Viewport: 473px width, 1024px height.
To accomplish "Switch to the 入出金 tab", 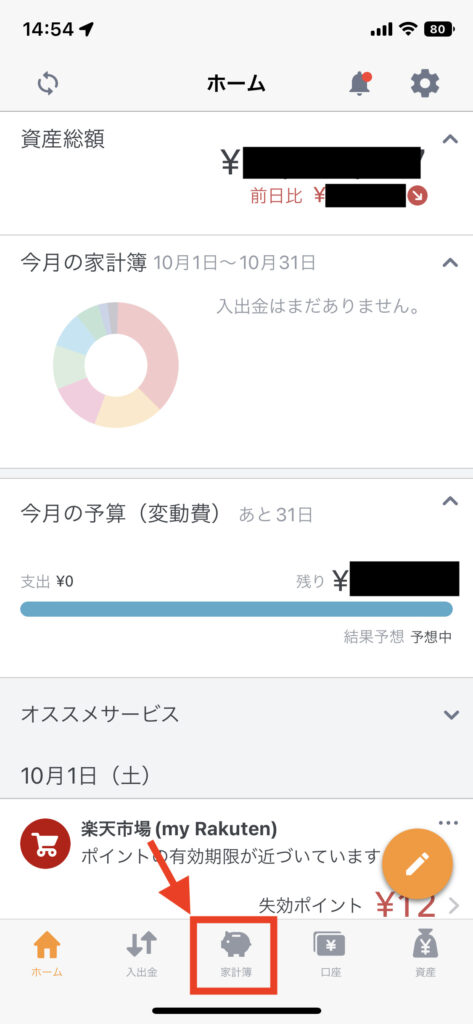I will [x=142, y=954].
